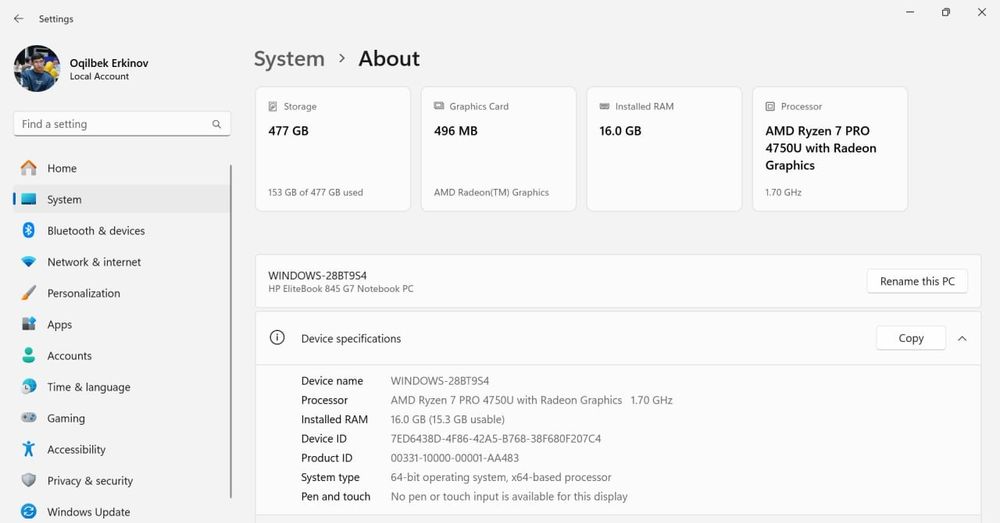1000x523 pixels.
Task: Click the Installed RAM chip icon
Action: point(605,106)
